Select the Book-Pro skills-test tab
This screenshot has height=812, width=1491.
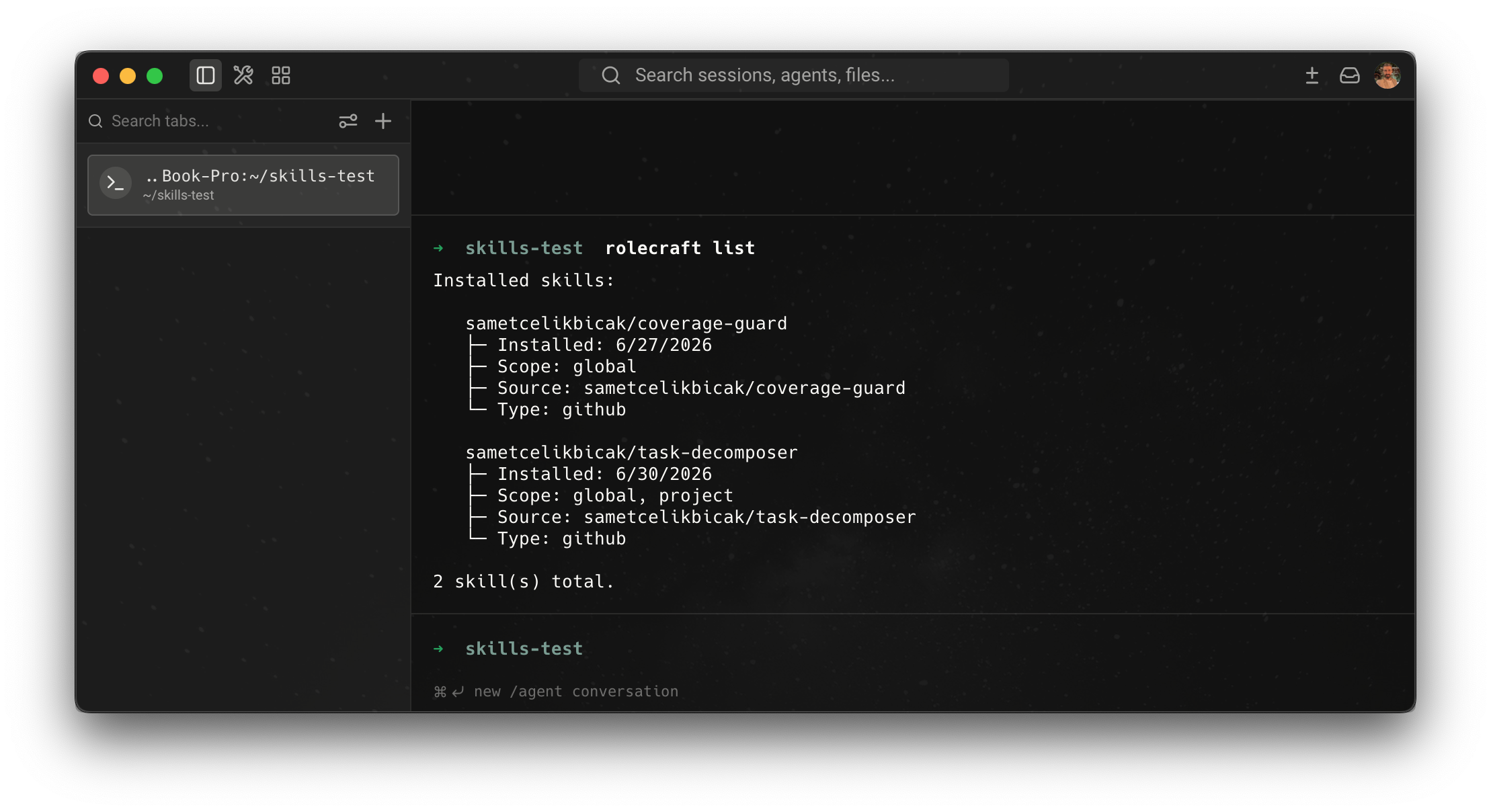pos(243,185)
